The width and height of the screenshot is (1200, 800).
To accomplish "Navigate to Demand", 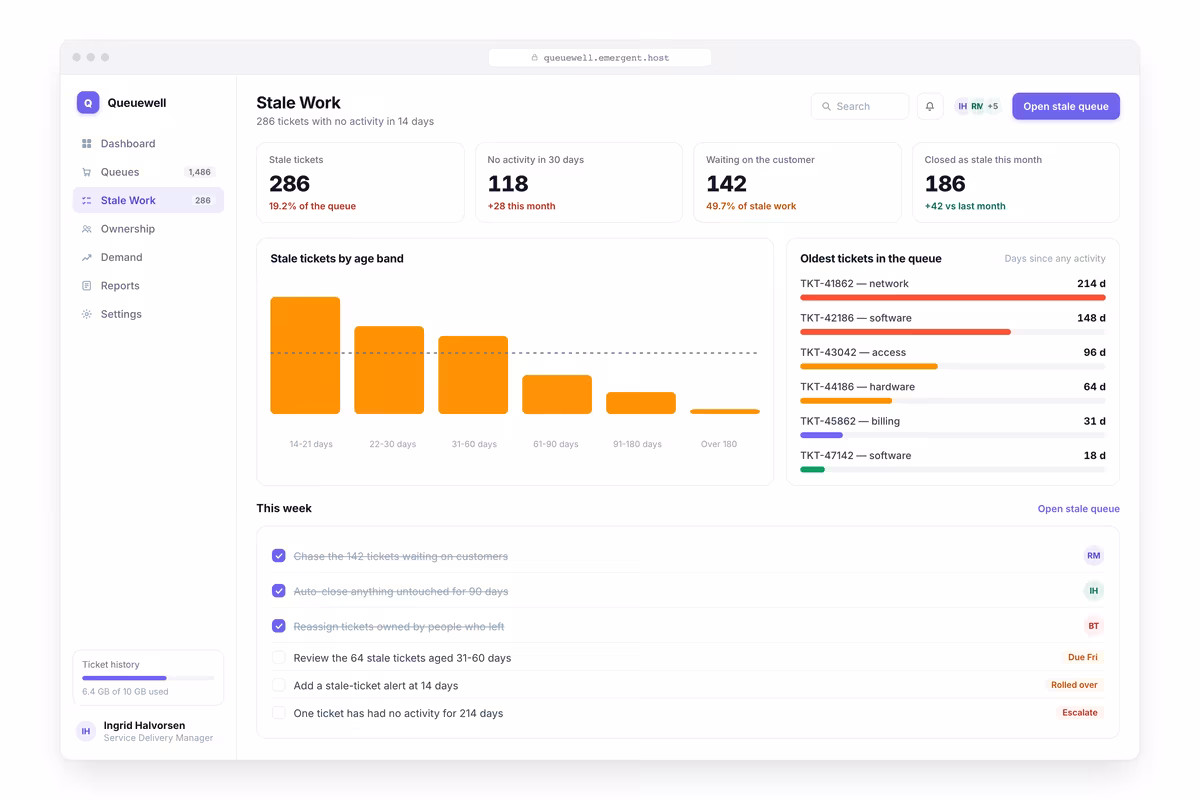I will click(x=148, y=257).
